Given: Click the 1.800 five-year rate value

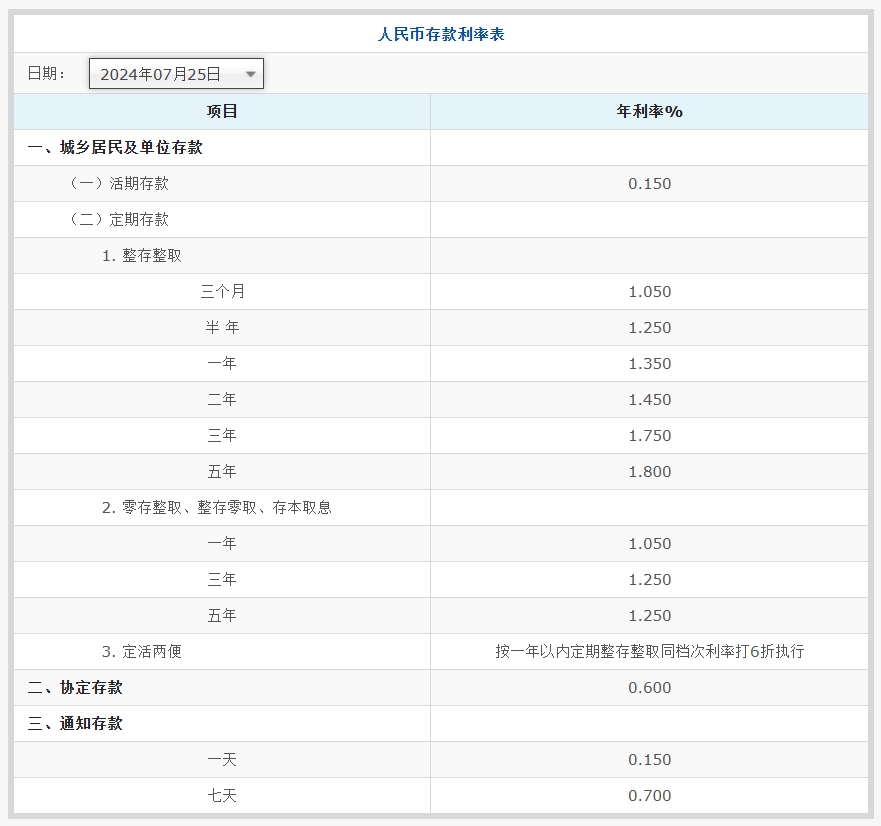Looking at the screenshot, I should [x=649, y=471].
